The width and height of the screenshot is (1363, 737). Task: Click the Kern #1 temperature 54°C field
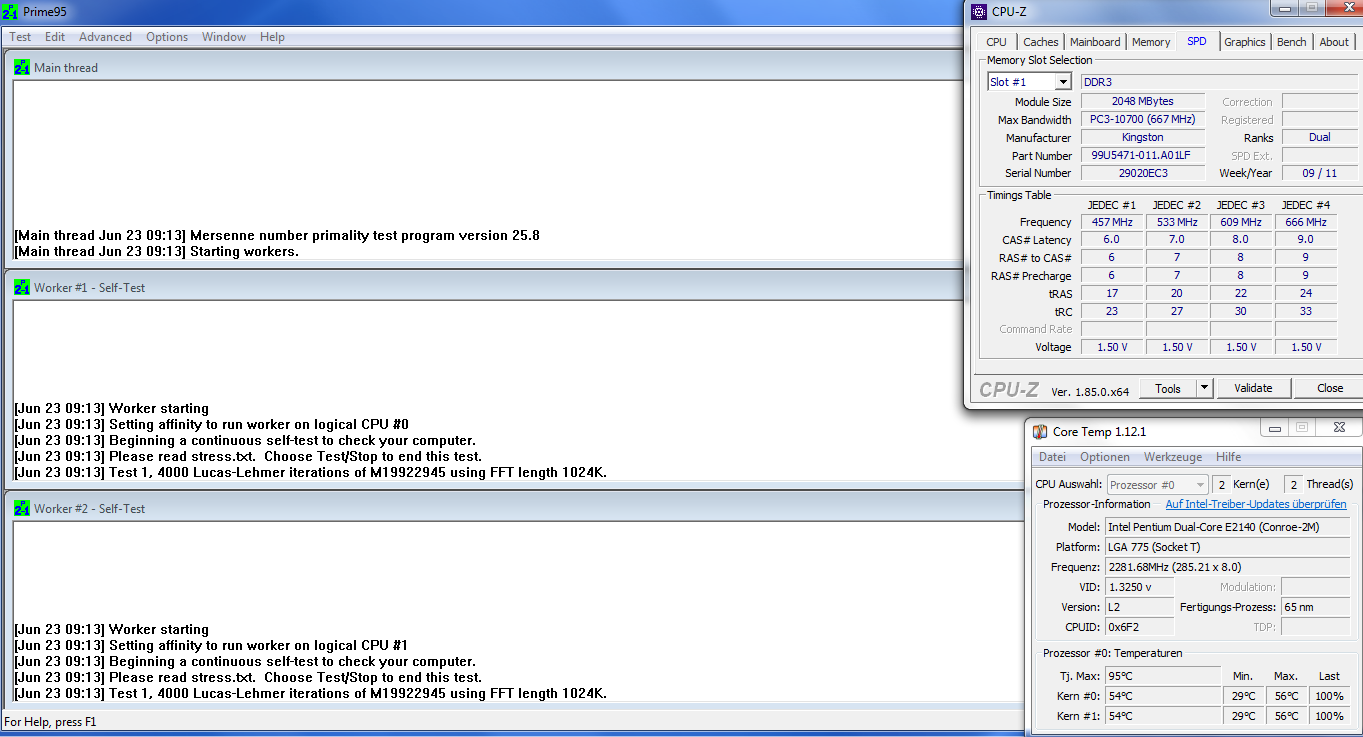point(1163,716)
